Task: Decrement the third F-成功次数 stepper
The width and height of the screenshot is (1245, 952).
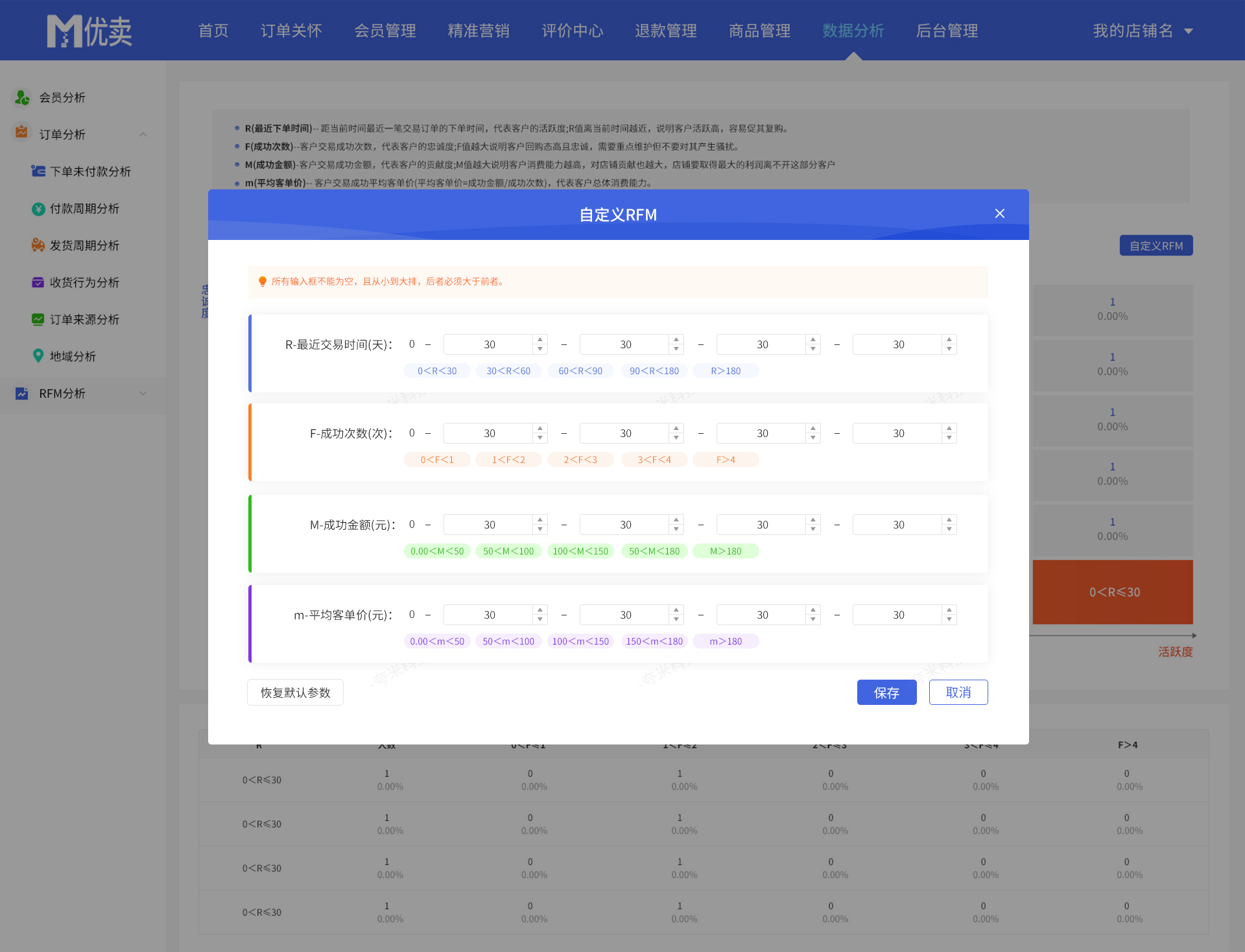Action: coord(813,438)
